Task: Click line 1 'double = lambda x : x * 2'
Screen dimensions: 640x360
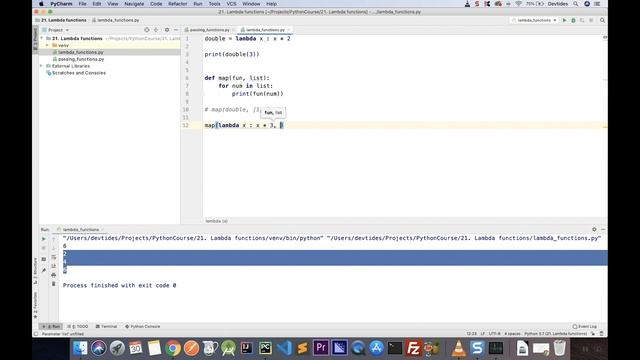Action: [247, 38]
